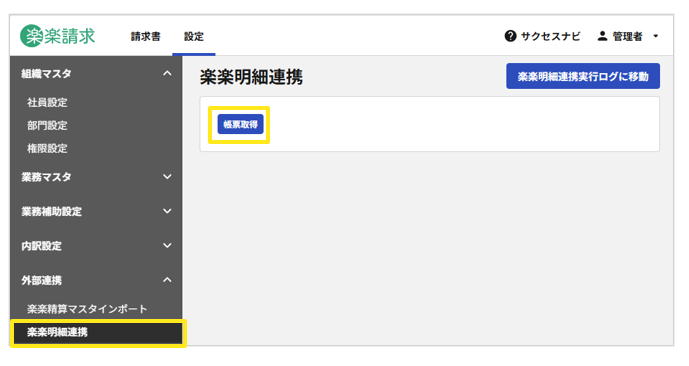Click the 組織マスタ sidebar heading

46,74
